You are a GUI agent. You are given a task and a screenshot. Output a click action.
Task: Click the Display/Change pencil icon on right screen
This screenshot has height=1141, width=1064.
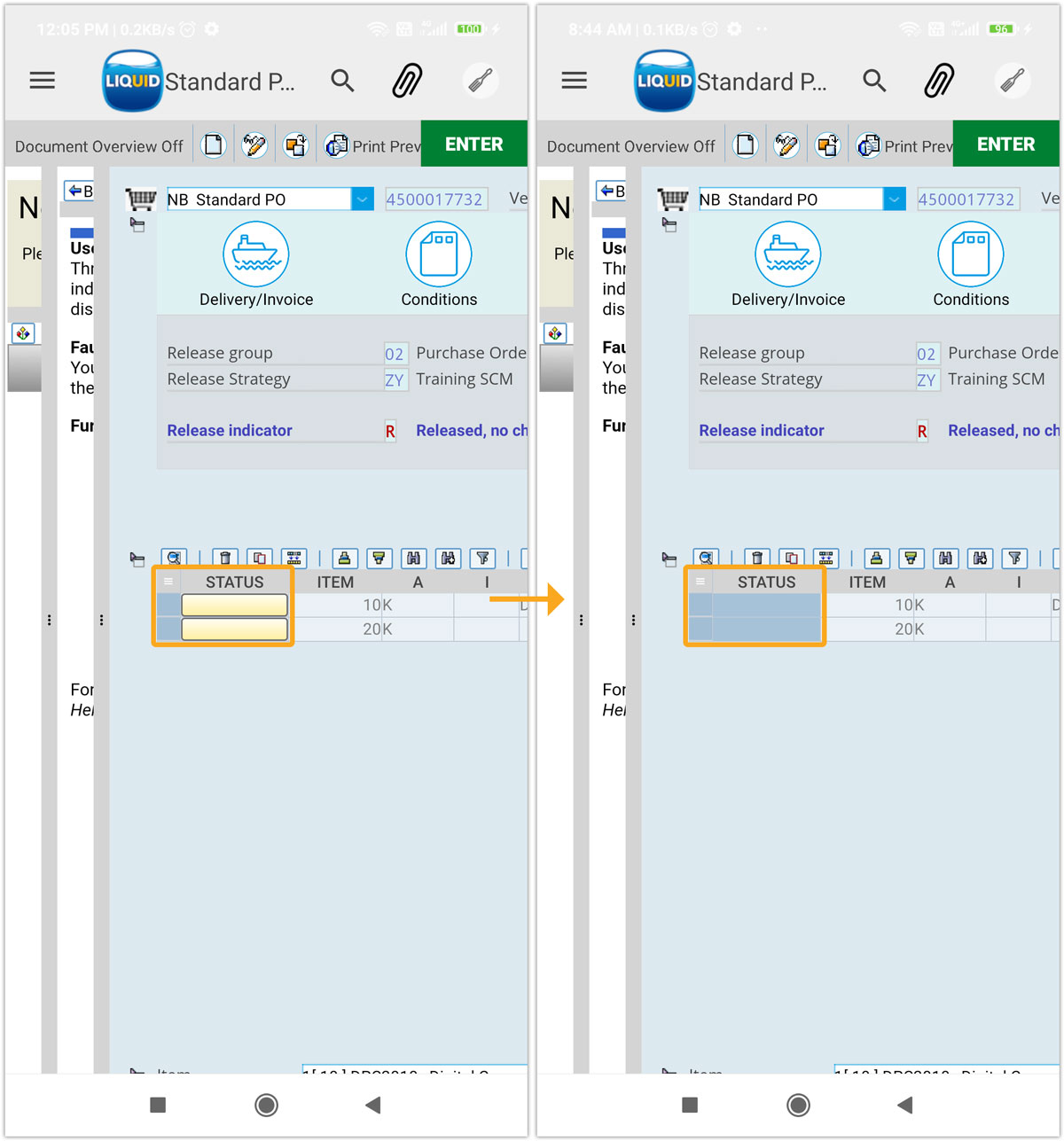[786, 145]
